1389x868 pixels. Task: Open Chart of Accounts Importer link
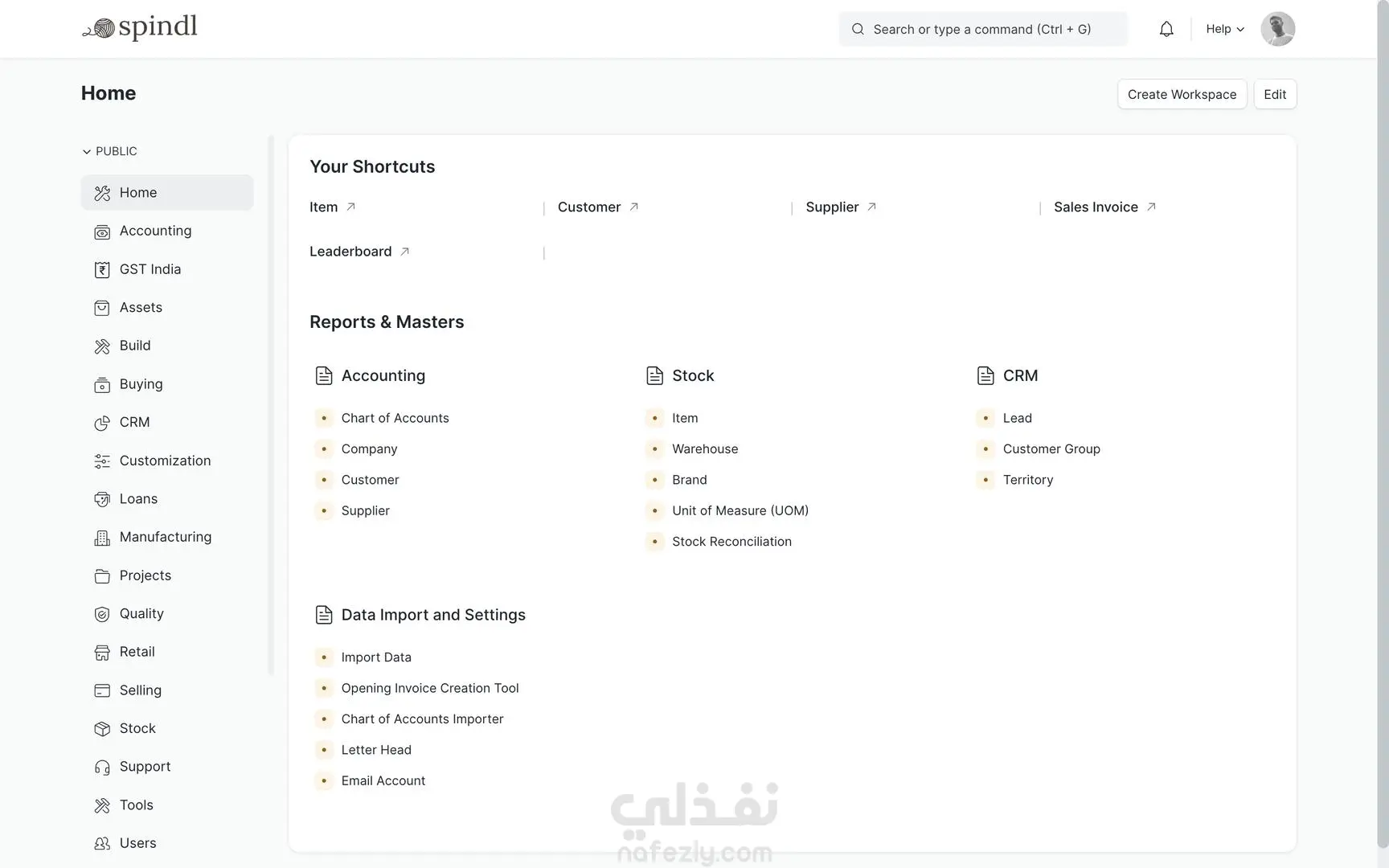coord(422,719)
